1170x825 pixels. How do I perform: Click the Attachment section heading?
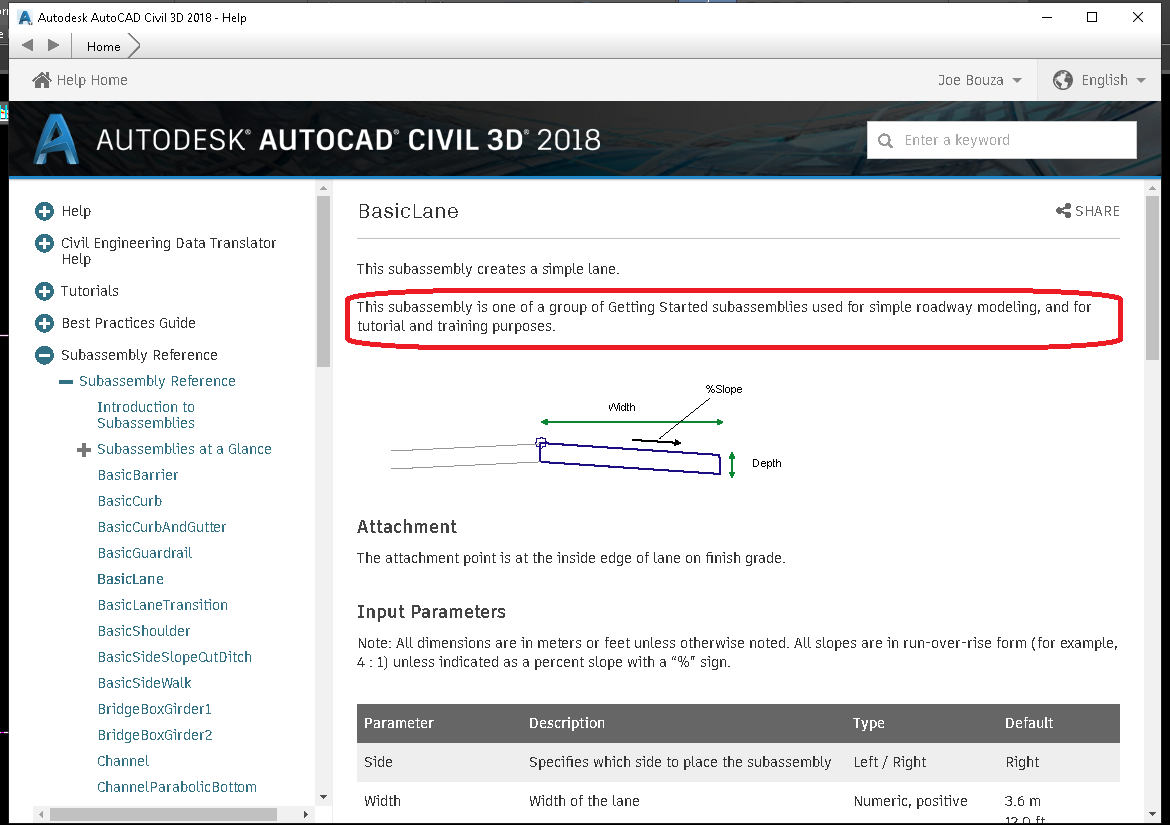[407, 527]
